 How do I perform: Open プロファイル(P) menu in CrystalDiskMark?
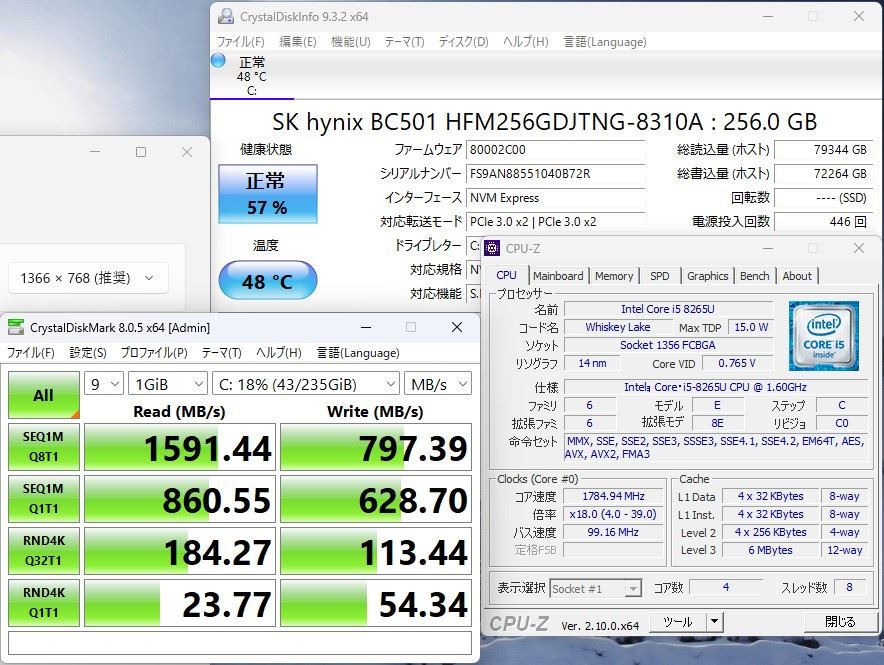point(154,353)
